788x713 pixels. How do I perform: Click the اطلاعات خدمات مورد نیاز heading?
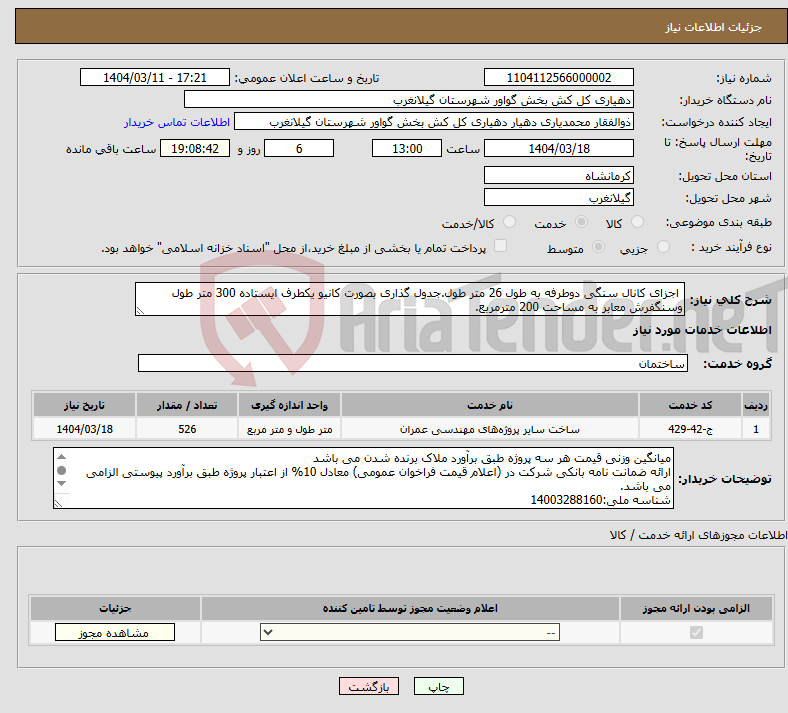coord(702,330)
